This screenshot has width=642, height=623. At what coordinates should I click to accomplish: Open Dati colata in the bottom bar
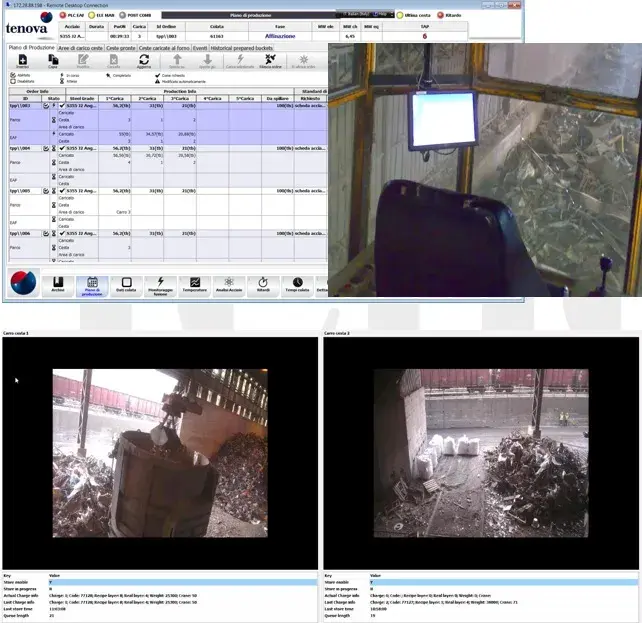coord(126,285)
